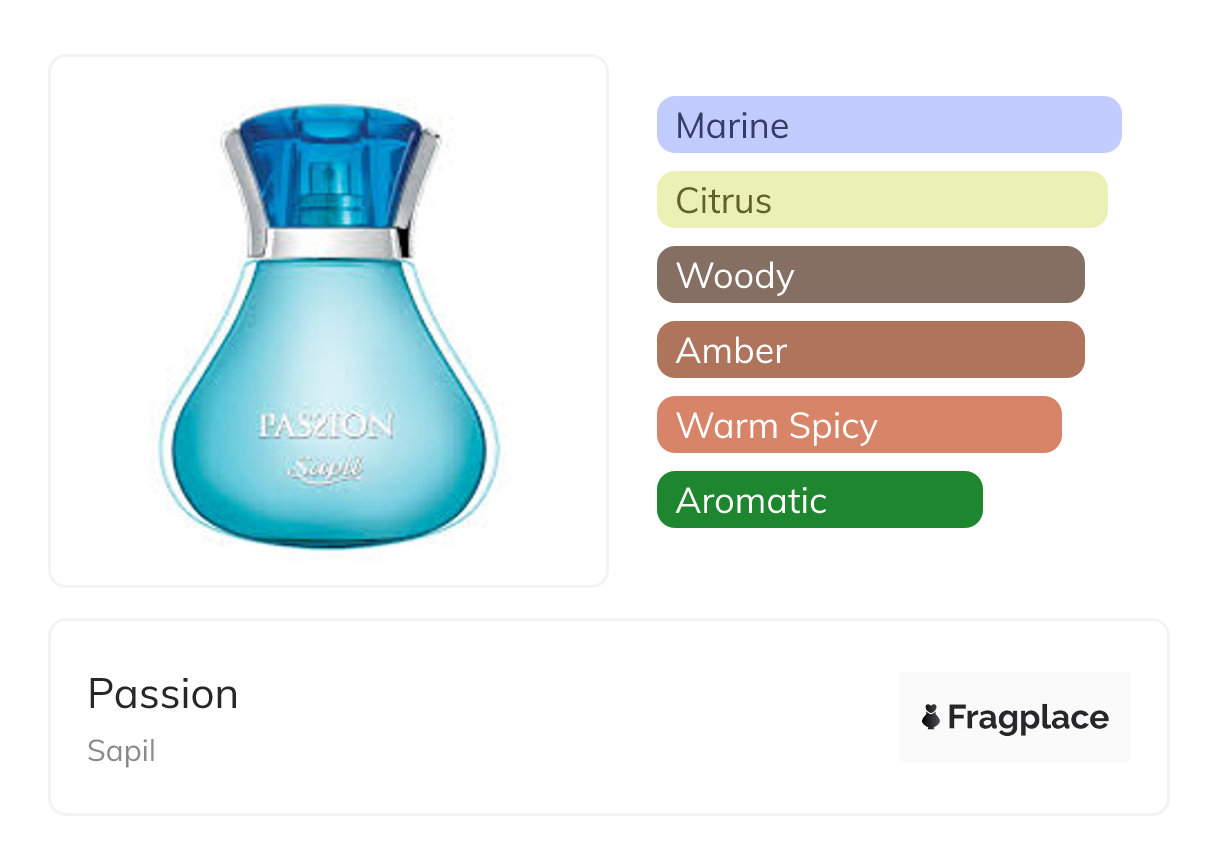Click the Fragplace wordmark text
Image resolution: width=1218 pixels, height=864 pixels.
tap(1028, 717)
